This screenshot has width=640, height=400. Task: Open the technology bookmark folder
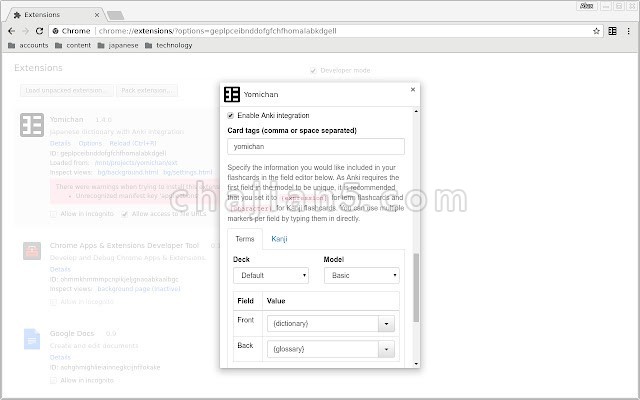(169, 45)
